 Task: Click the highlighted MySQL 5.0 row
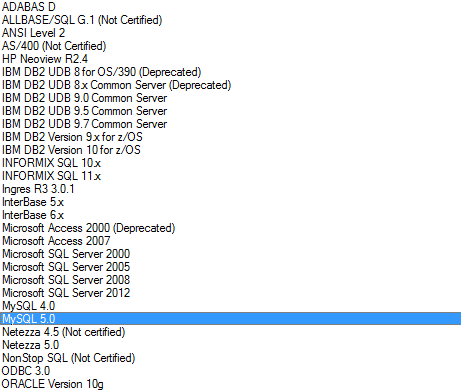[230, 319]
